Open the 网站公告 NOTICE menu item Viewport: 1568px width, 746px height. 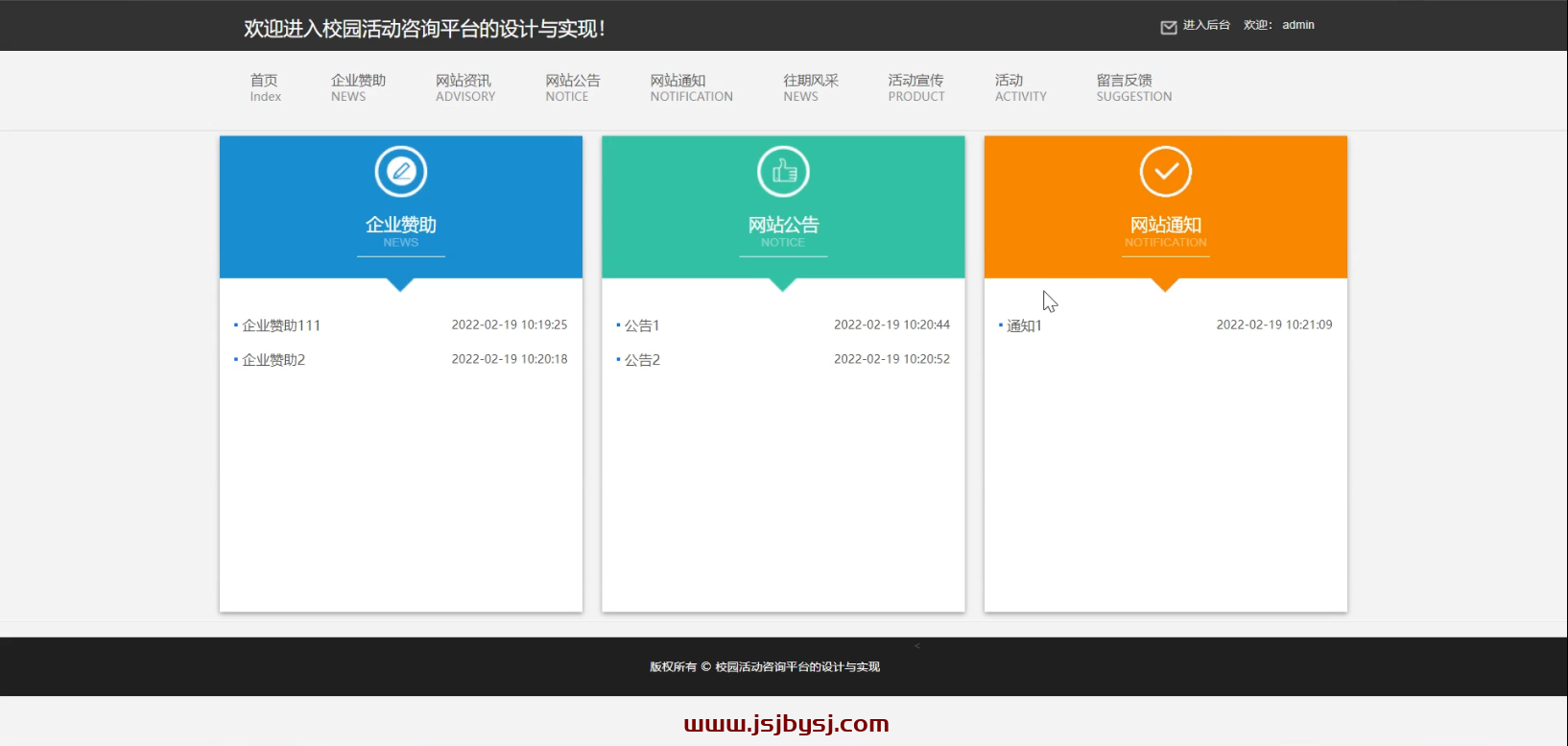tap(573, 87)
